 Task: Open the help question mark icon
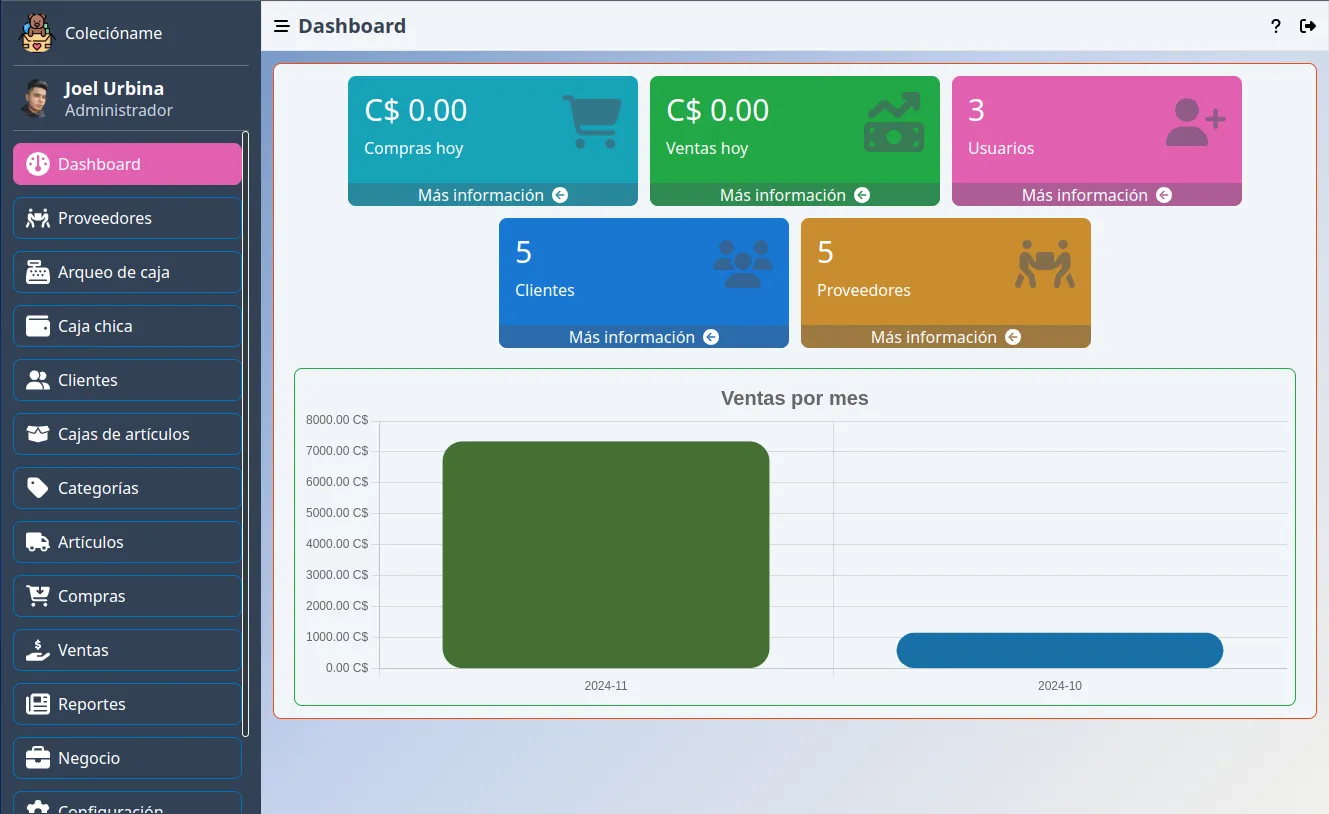click(1275, 26)
